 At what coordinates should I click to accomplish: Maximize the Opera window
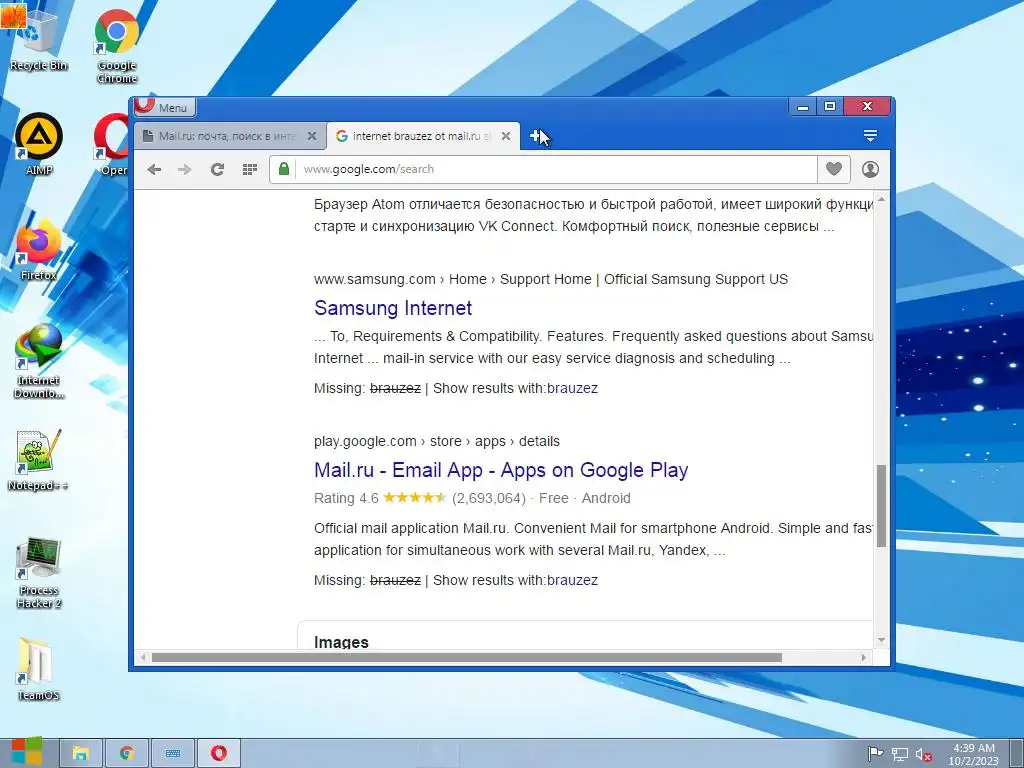coord(829,106)
